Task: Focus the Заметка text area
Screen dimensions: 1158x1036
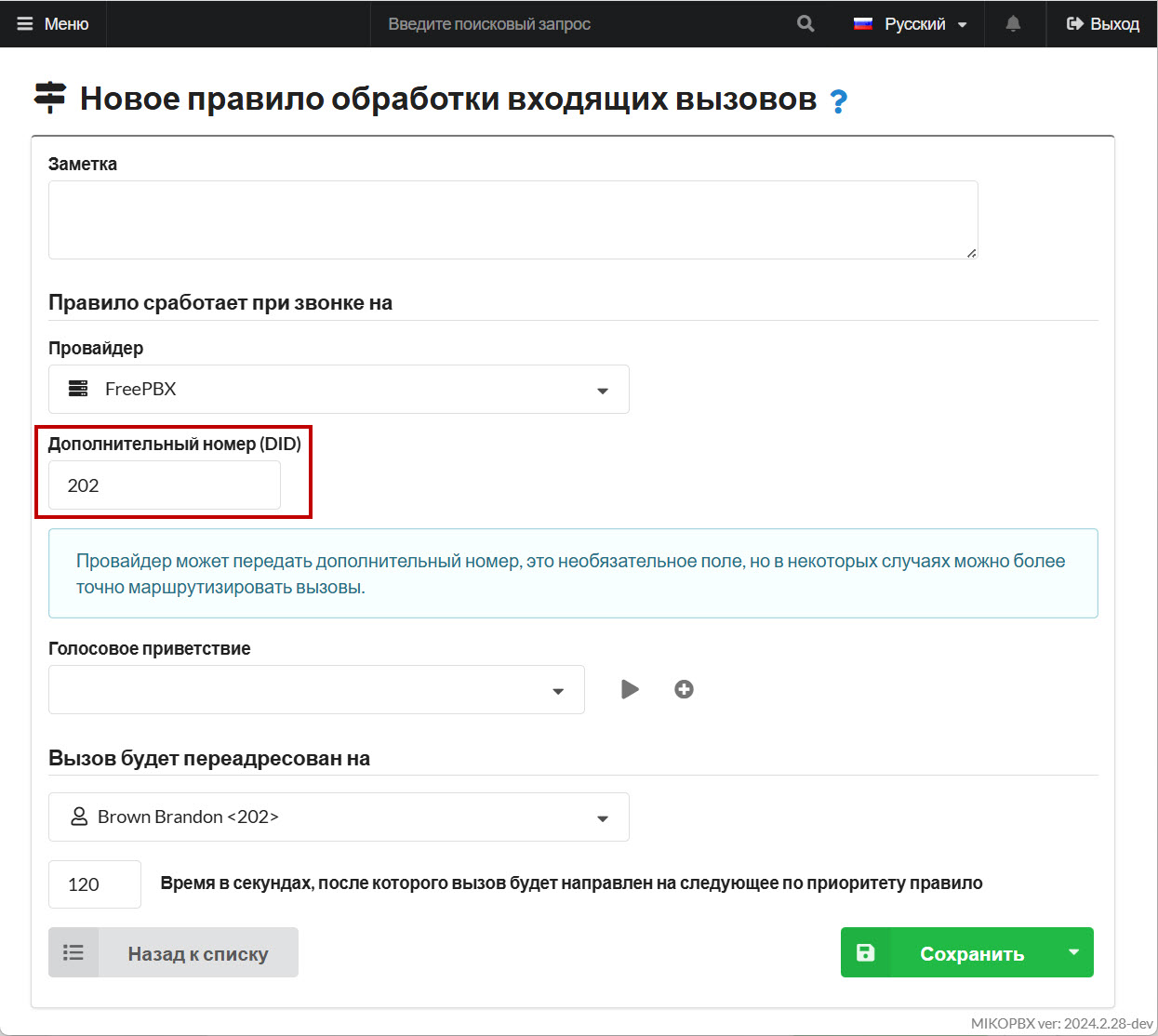Action: 512,219
